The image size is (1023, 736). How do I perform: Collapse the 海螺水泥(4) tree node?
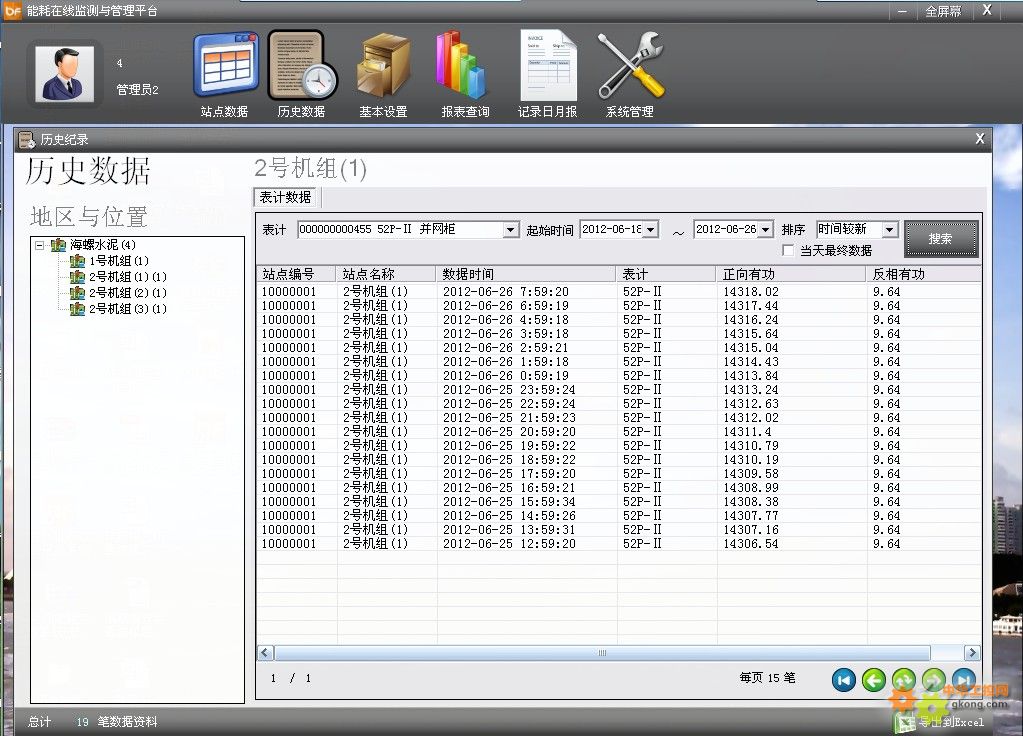pyautogui.click(x=40, y=245)
